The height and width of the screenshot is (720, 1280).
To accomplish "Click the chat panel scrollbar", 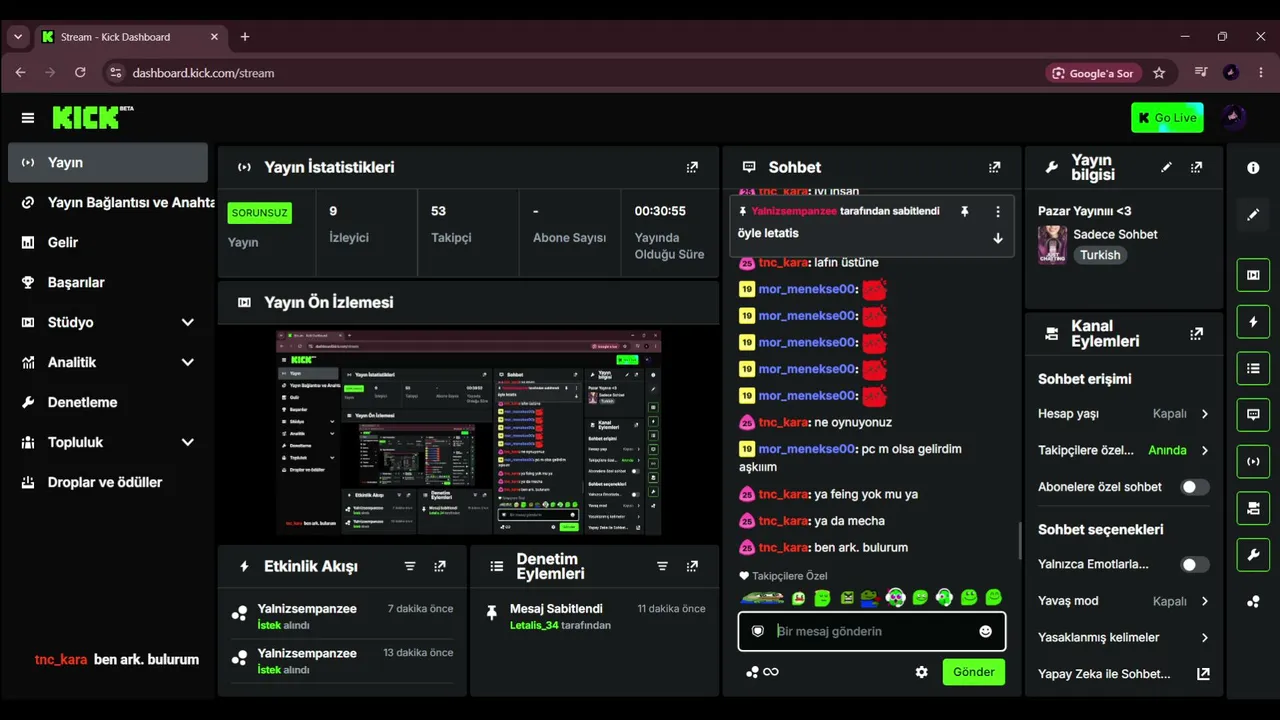I will pos(1019,540).
